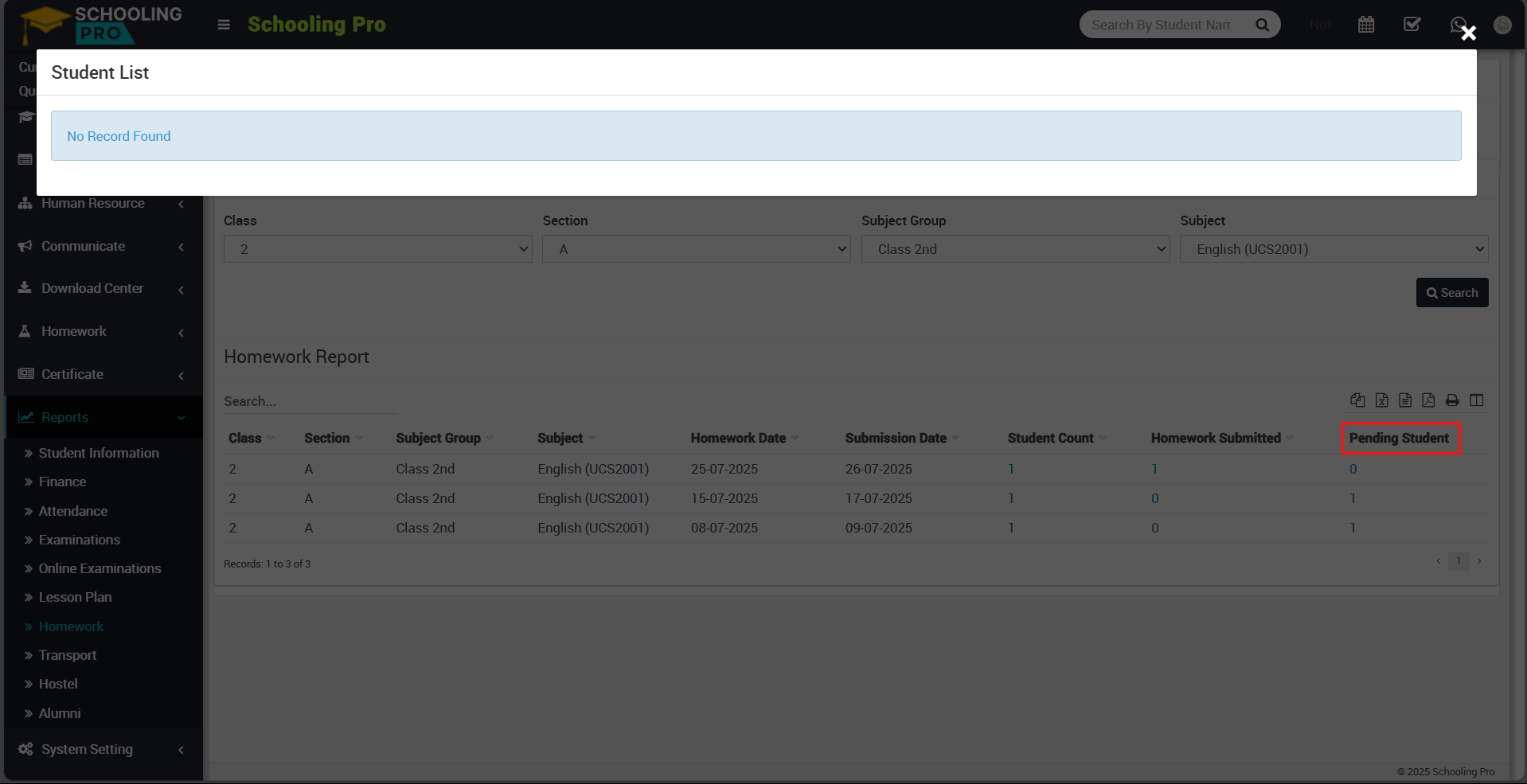Screen dimensions: 1527x784
Task: Click the Schooling Pro logo
Action: pyautogui.click(x=101, y=25)
